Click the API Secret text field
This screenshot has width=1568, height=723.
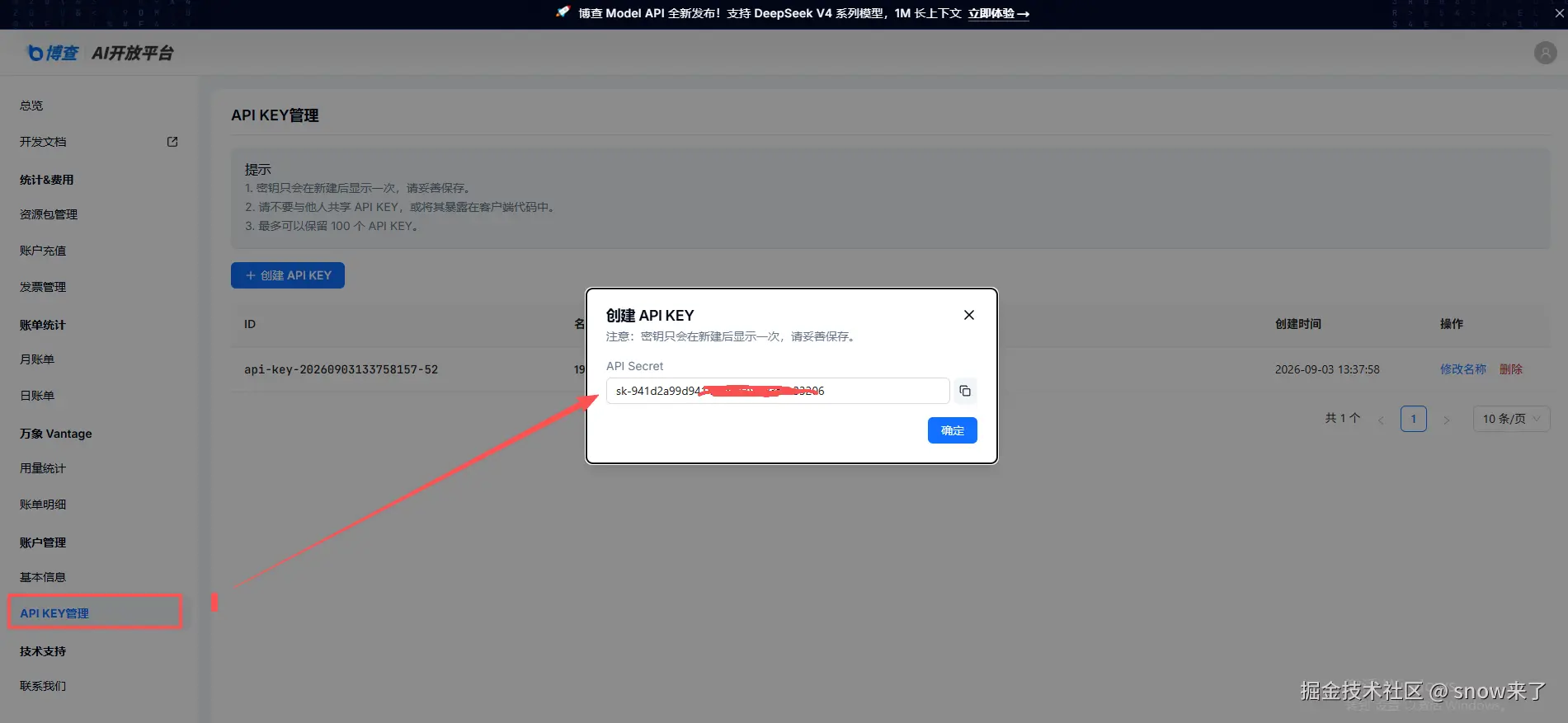[778, 391]
